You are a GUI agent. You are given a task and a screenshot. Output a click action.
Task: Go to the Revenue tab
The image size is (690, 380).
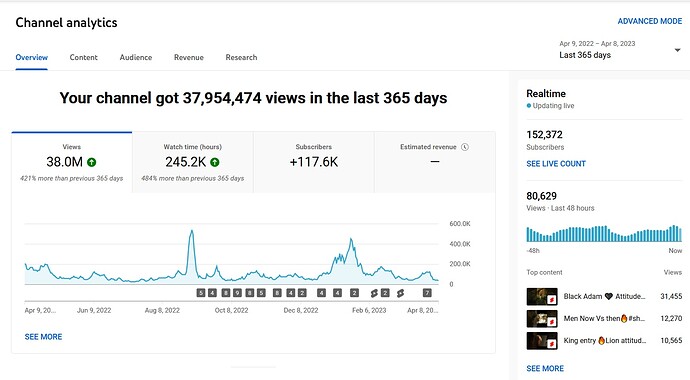point(189,57)
